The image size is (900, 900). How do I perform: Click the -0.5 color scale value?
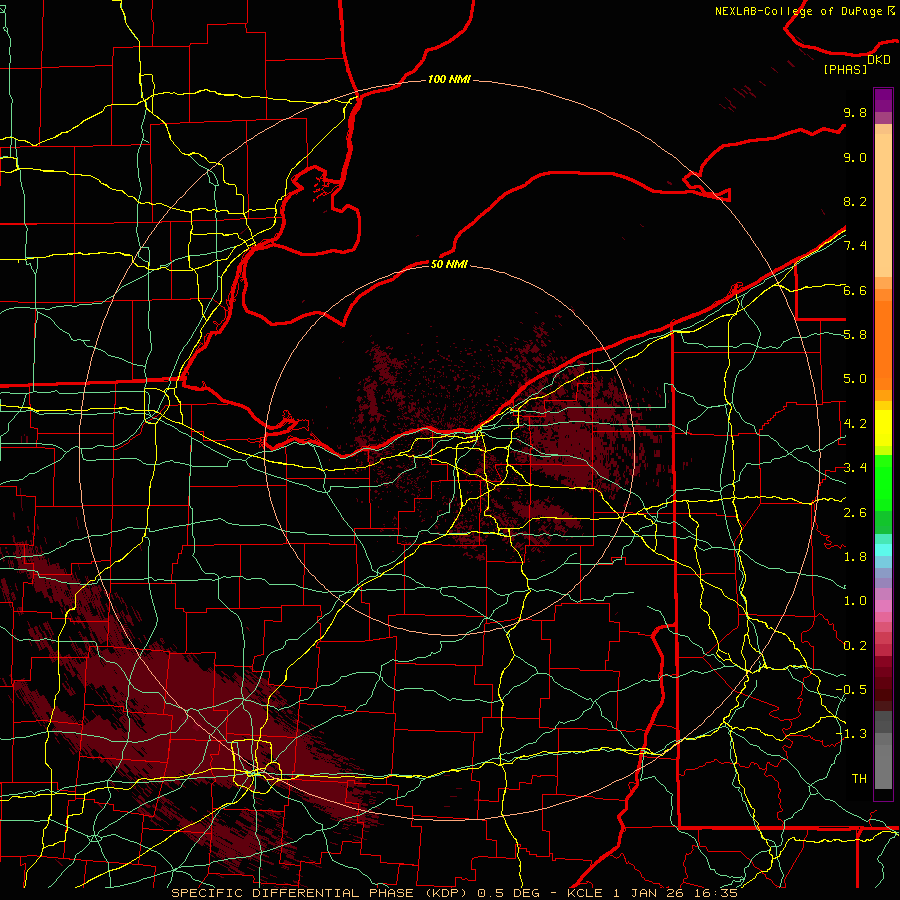click(x=851, y=690)
